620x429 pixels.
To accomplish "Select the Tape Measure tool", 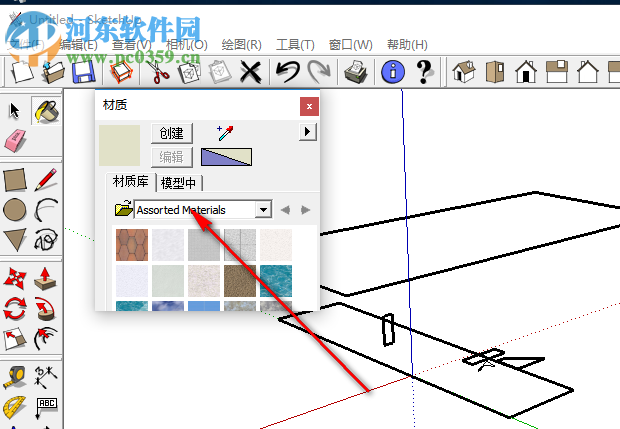I will pyautogui.click(x=15, y=377).
